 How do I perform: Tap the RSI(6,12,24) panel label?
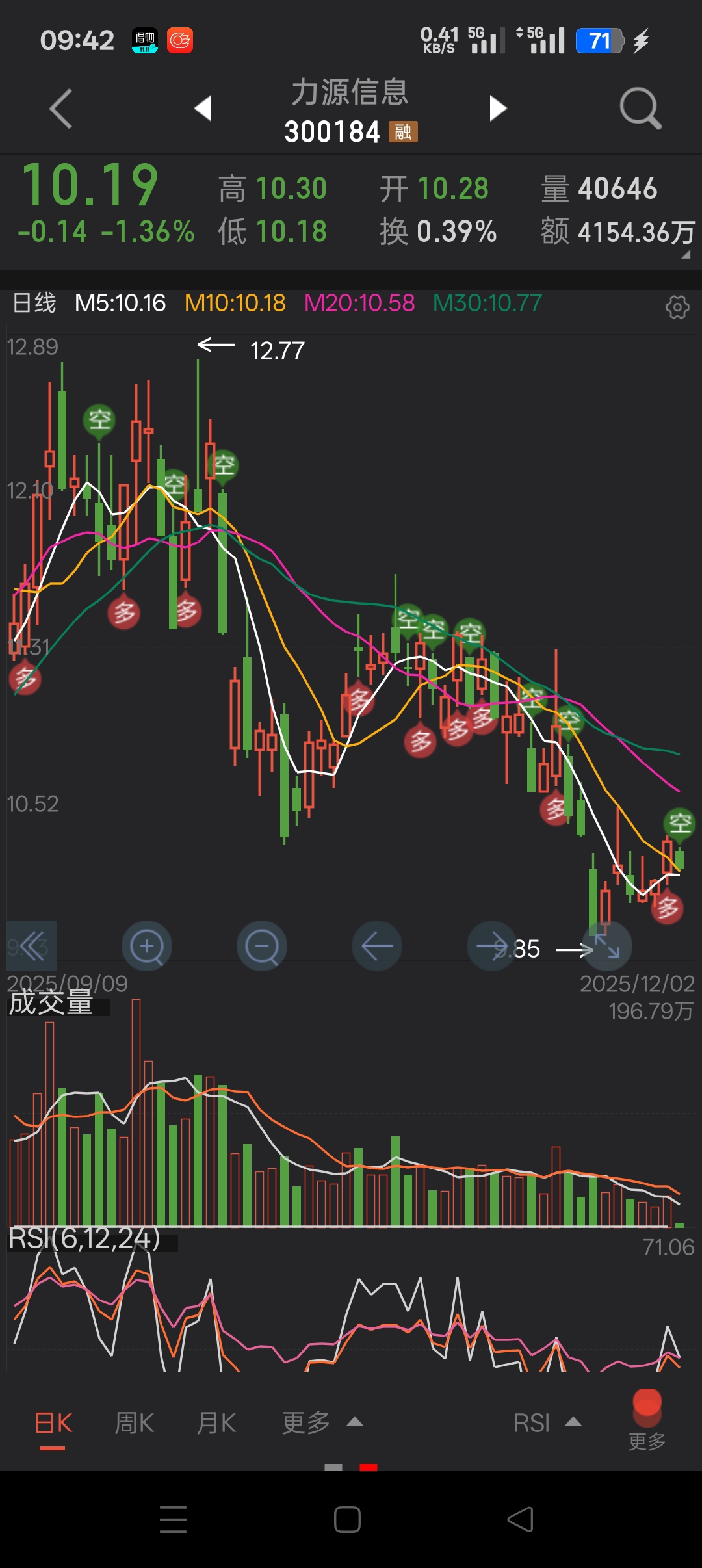(x=84, y=1238)
